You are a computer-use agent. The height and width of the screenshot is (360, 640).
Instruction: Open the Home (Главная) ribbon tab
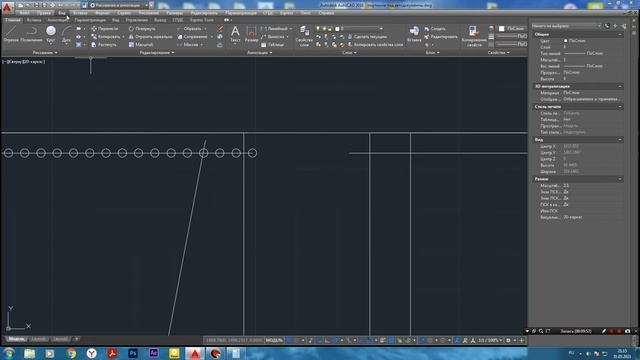tap(12, 20)
